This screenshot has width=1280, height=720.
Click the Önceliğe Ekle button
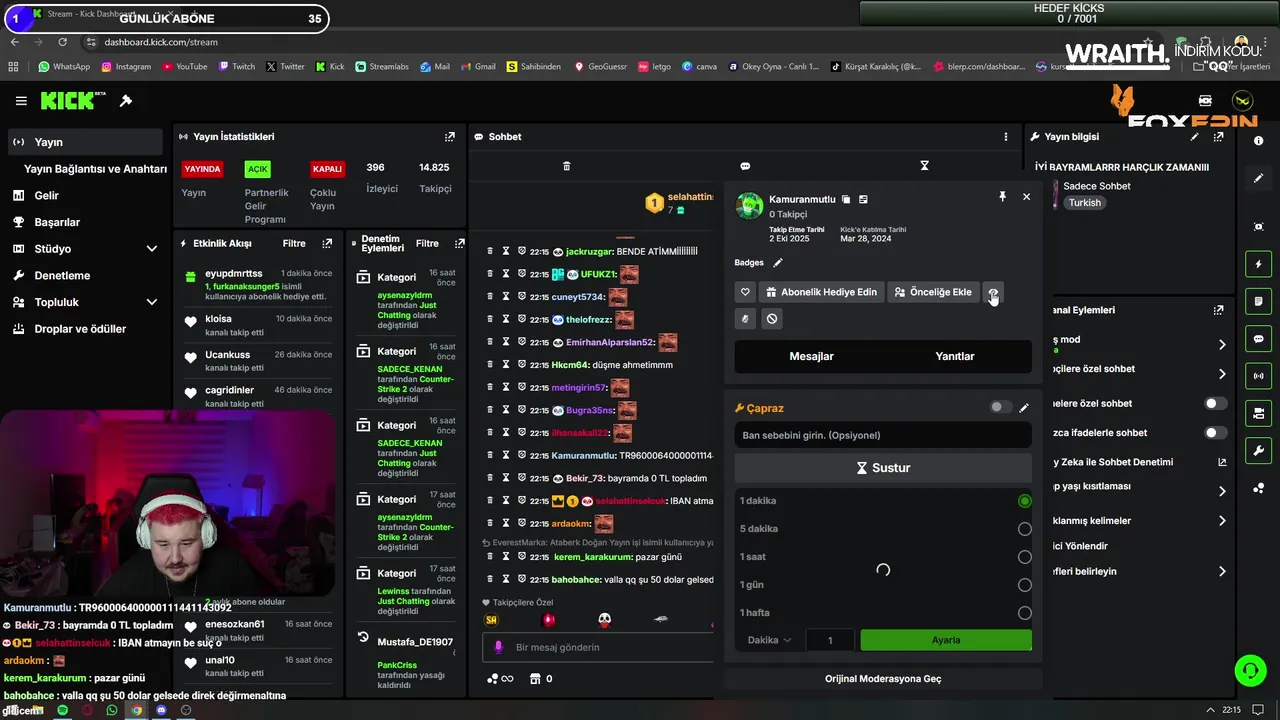click(x=933, y=292)
